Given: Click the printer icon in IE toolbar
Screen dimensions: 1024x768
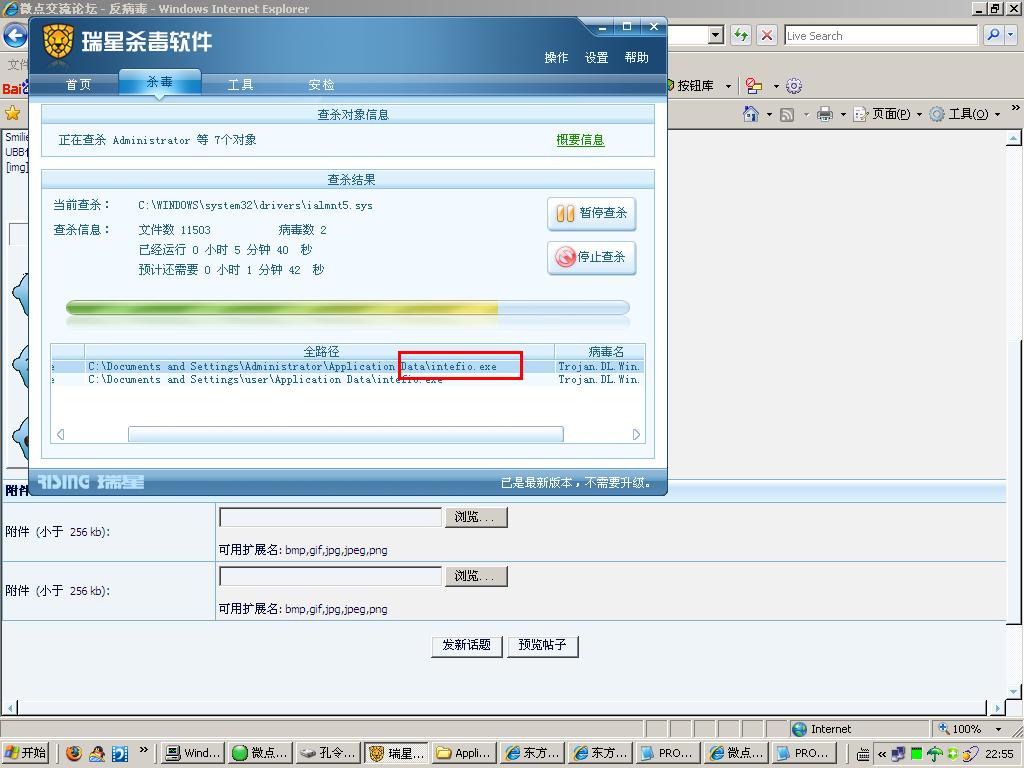Looking at the screenshot, I should 825,114.
